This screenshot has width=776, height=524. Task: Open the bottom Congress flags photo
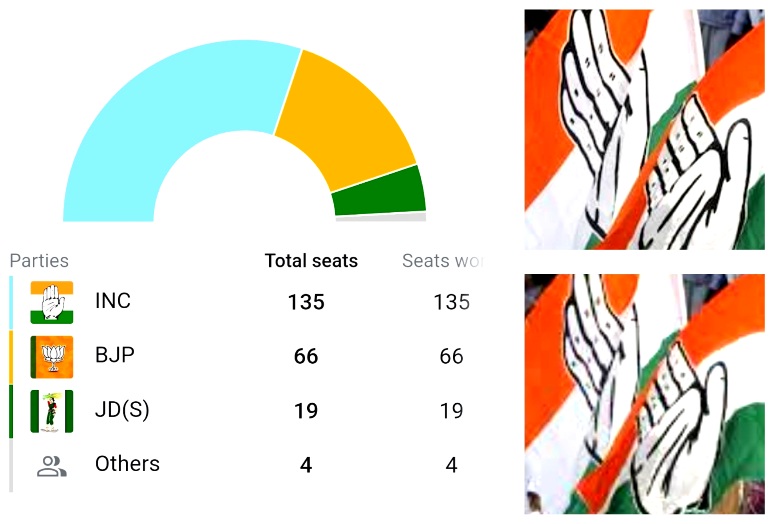click(x=645, y=394)
